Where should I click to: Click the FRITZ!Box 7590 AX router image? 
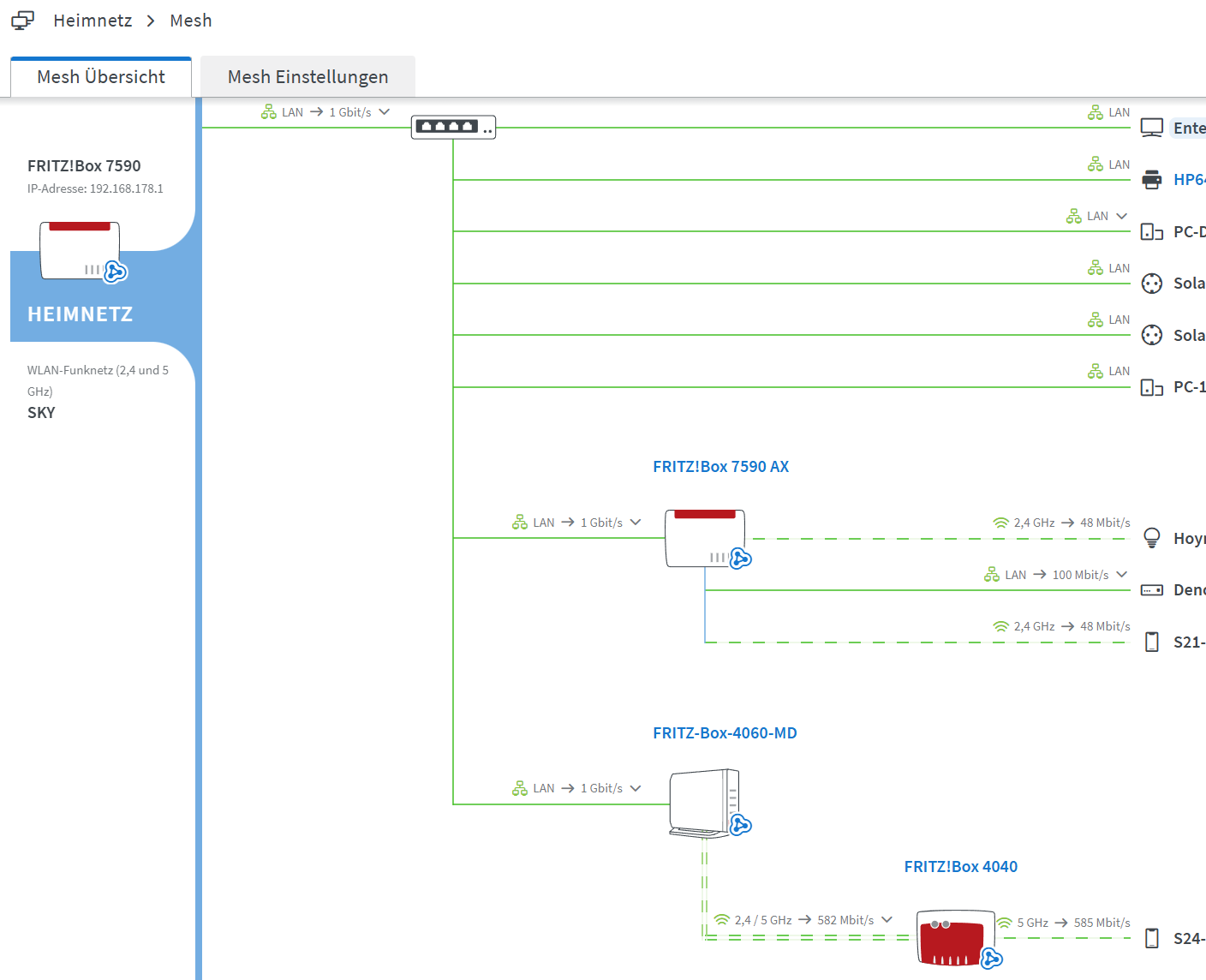[705, 538]
